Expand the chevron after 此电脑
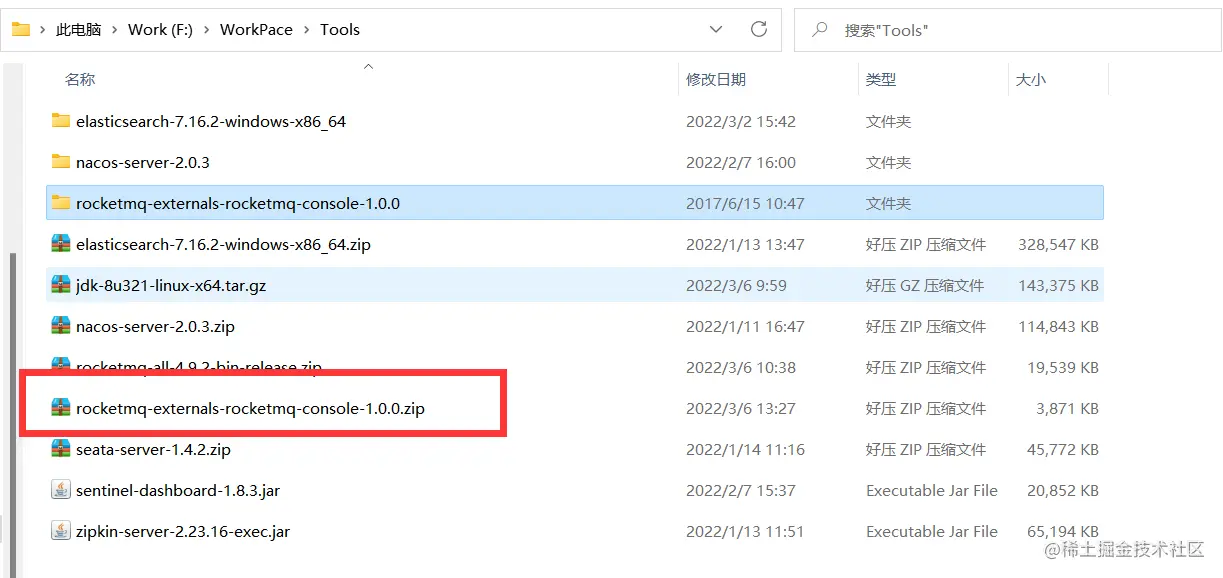 (115, 30)
